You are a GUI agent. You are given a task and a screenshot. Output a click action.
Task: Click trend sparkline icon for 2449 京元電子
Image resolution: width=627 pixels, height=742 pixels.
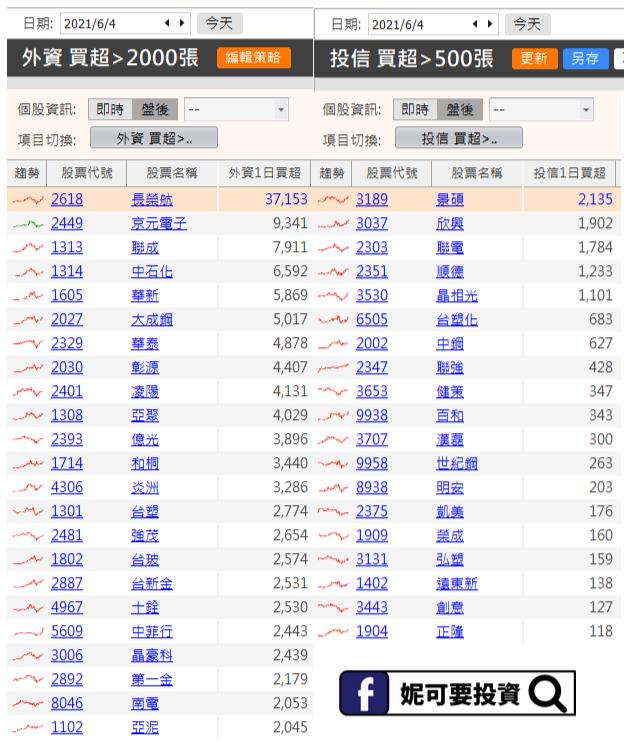tap(28, 224)
